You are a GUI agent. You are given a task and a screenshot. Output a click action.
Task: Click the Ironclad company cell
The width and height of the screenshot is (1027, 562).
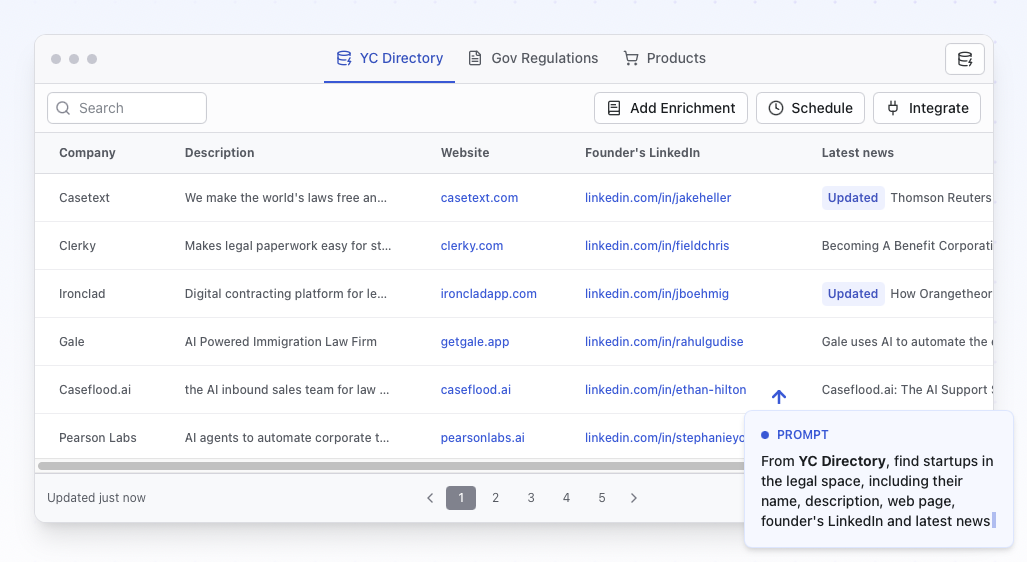tap(82, 293)
